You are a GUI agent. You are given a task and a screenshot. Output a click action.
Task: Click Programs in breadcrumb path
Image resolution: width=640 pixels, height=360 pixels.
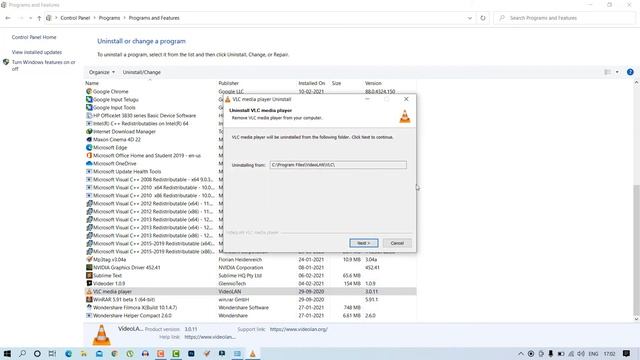click(109, 18)
